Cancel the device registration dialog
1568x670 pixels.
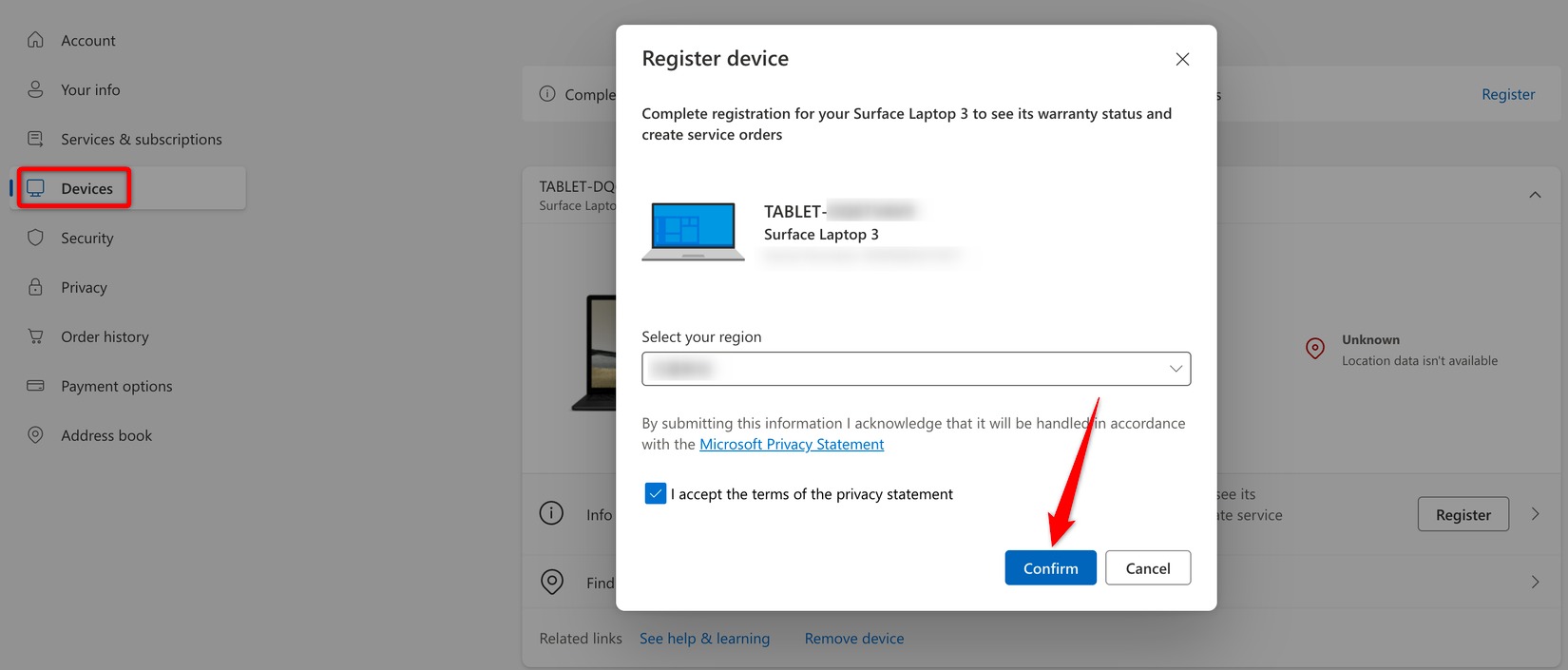point(1148,567)
